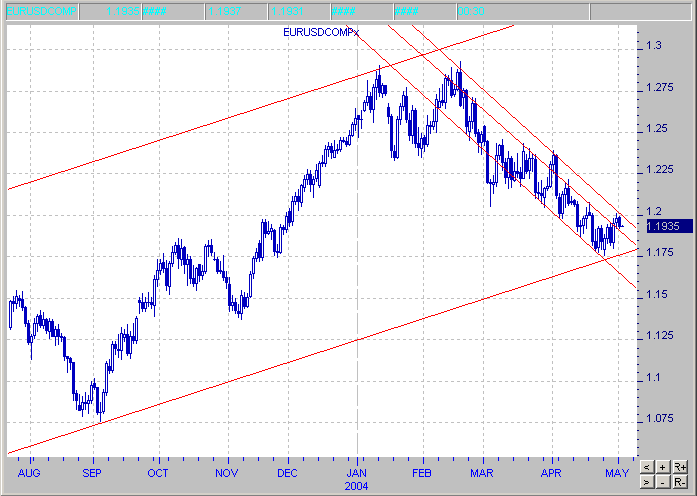Click the EURUSDCOMPx chart title label
This screenshot has height=496, width=697.
[320, 33]
